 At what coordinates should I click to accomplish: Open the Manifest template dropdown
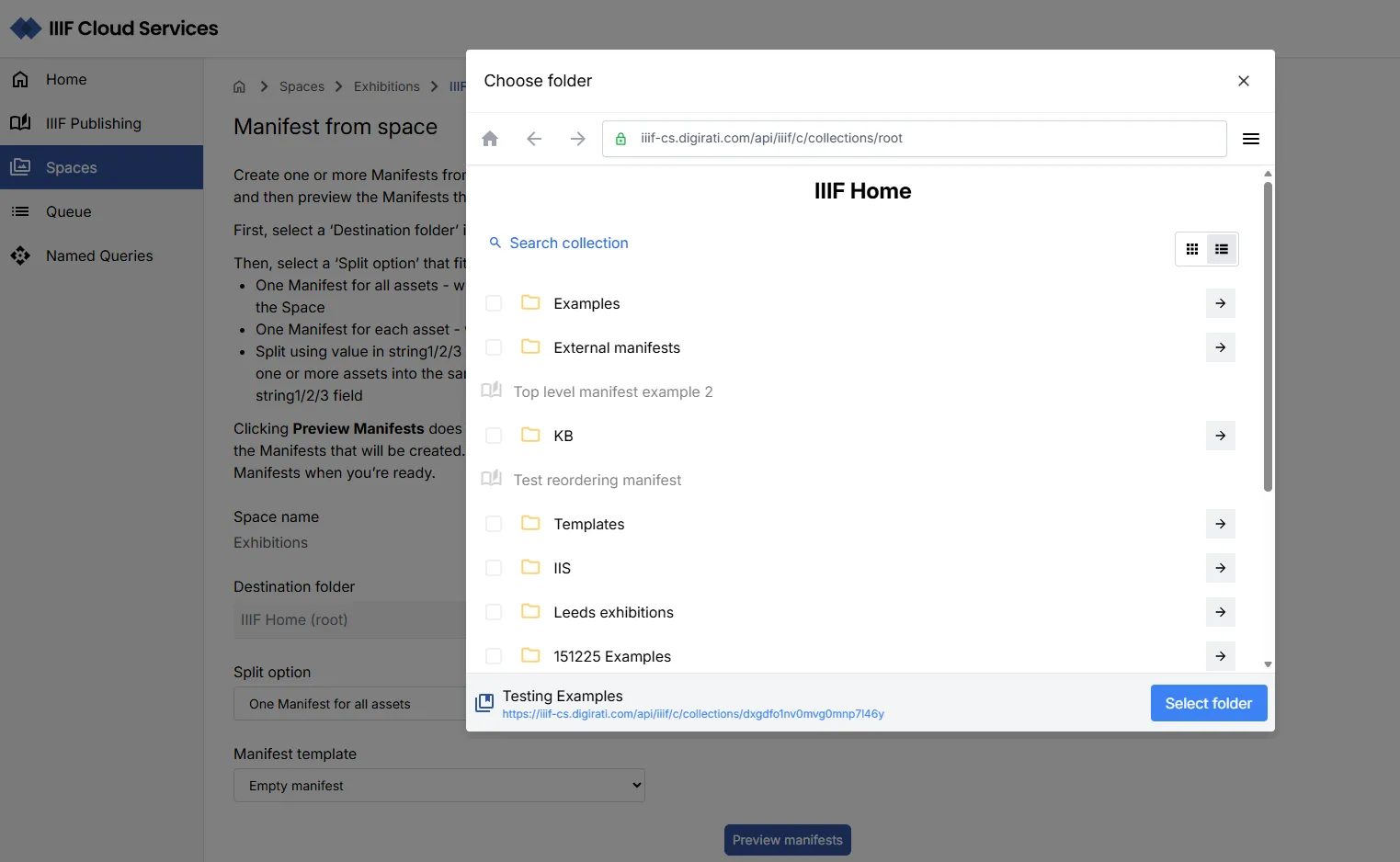point(439,786)
